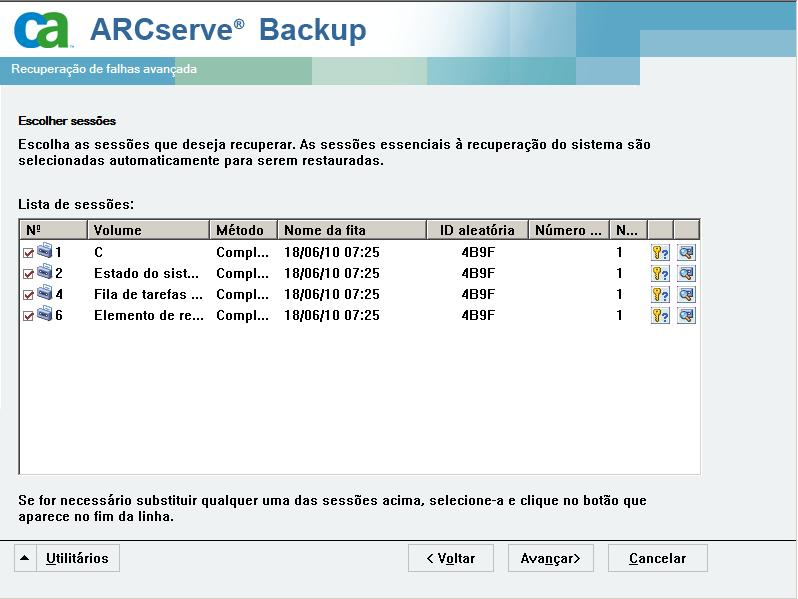Click the ID aleatória column header
Image resolution: width=798 pixels, height=599 pixels.
[x=477, y=230]
